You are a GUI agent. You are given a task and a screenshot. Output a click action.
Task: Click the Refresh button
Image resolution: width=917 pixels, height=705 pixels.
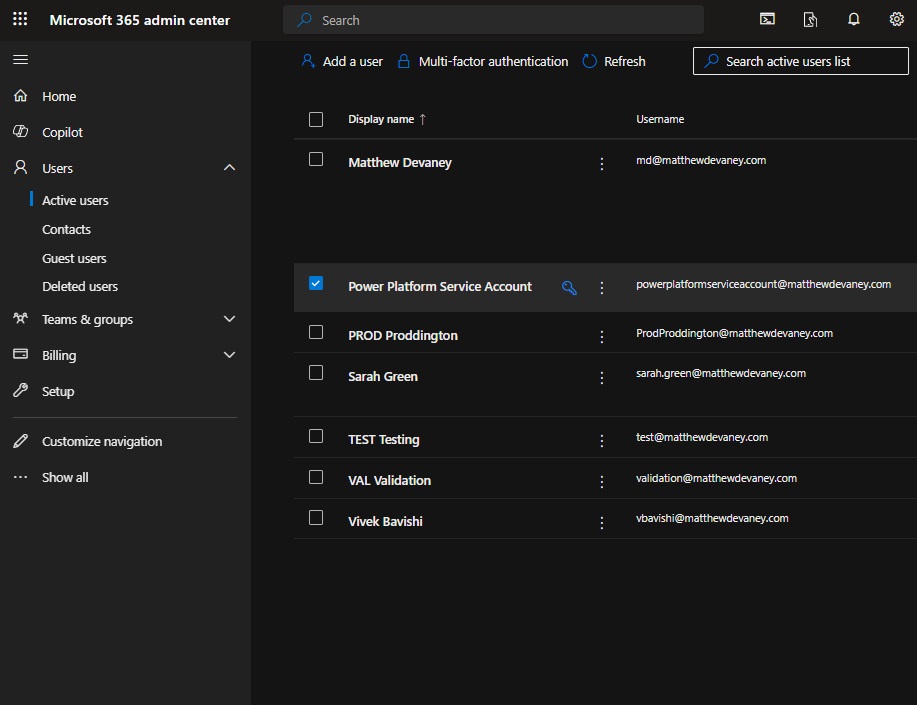pos(614,61)
